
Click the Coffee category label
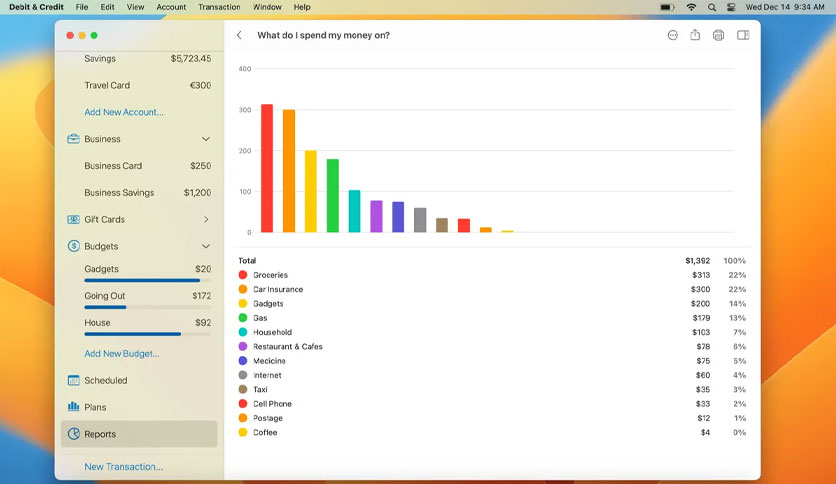pyautogui.click(x=265, y=432)
